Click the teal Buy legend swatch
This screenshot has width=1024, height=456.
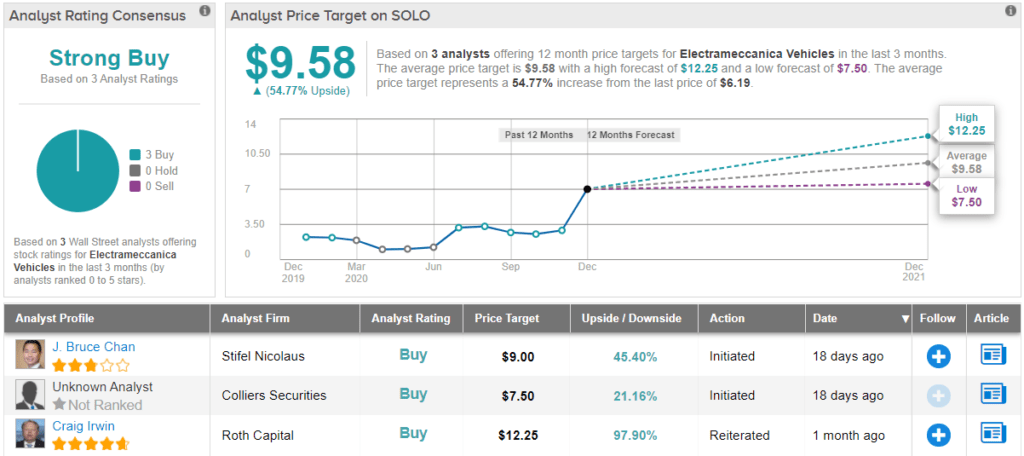coord(134,154)
